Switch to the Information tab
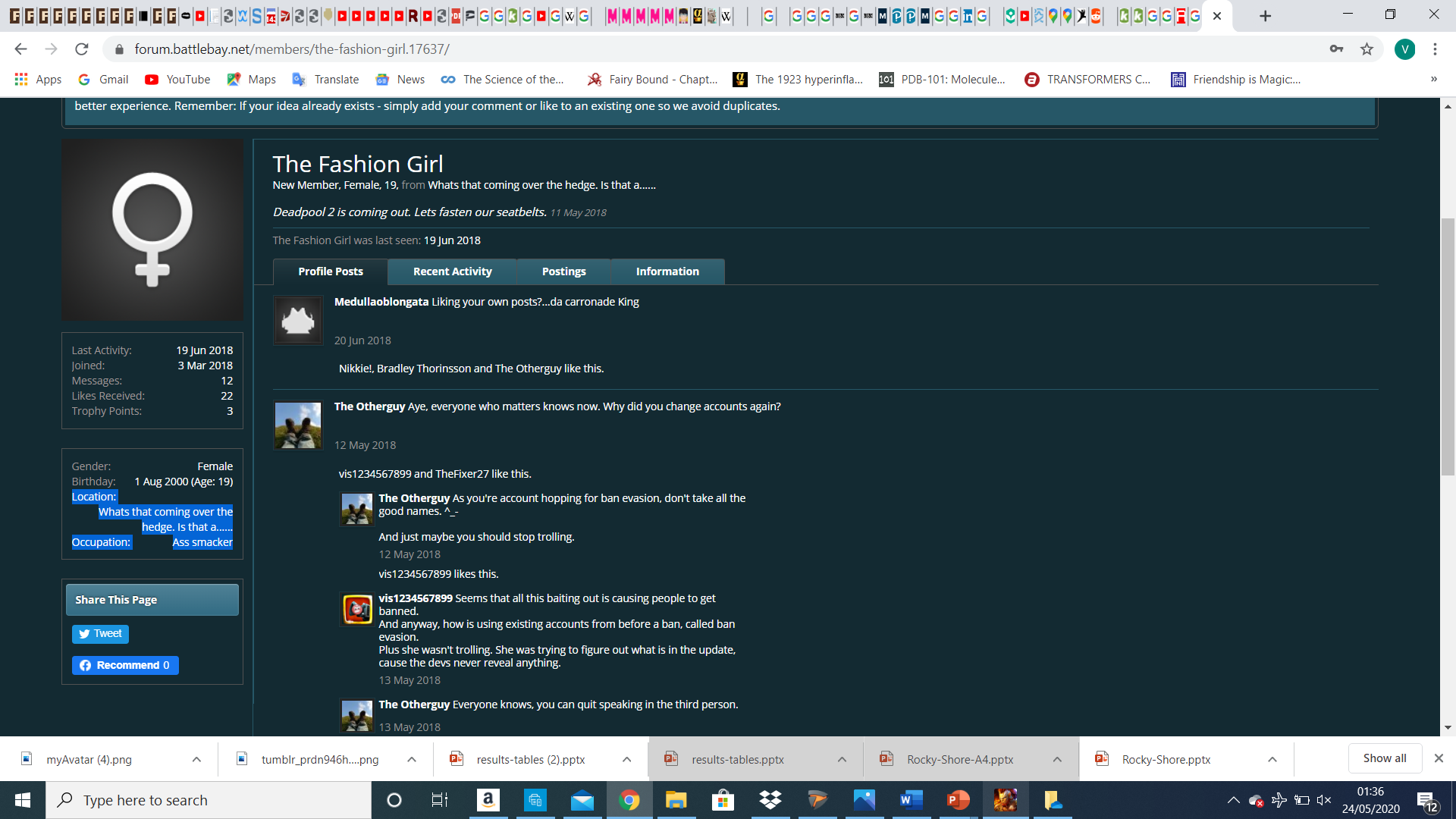The height and width of the screenshot is (819, 1456). [667, 271]
